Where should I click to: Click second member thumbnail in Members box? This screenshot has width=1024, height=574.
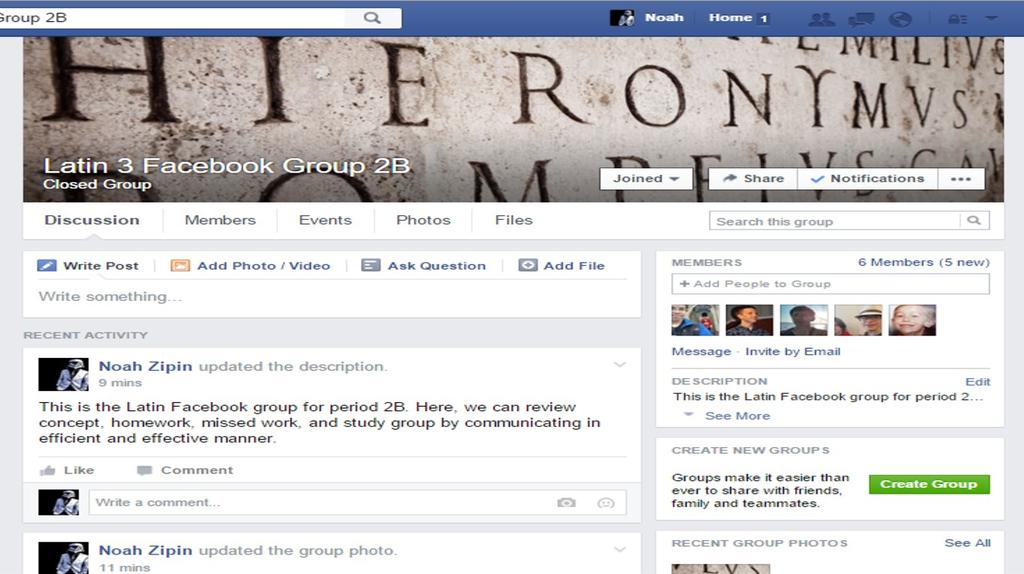coord(749,320)
